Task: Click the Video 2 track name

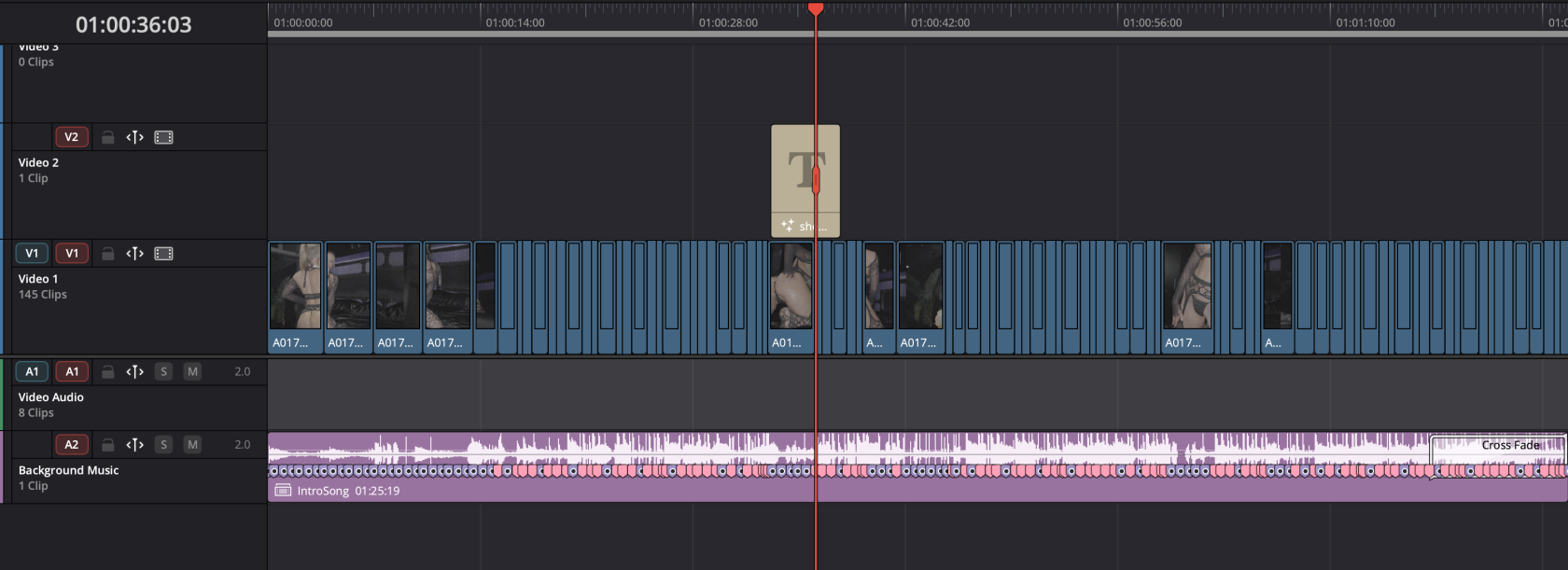Action: (x=38, y=162)
